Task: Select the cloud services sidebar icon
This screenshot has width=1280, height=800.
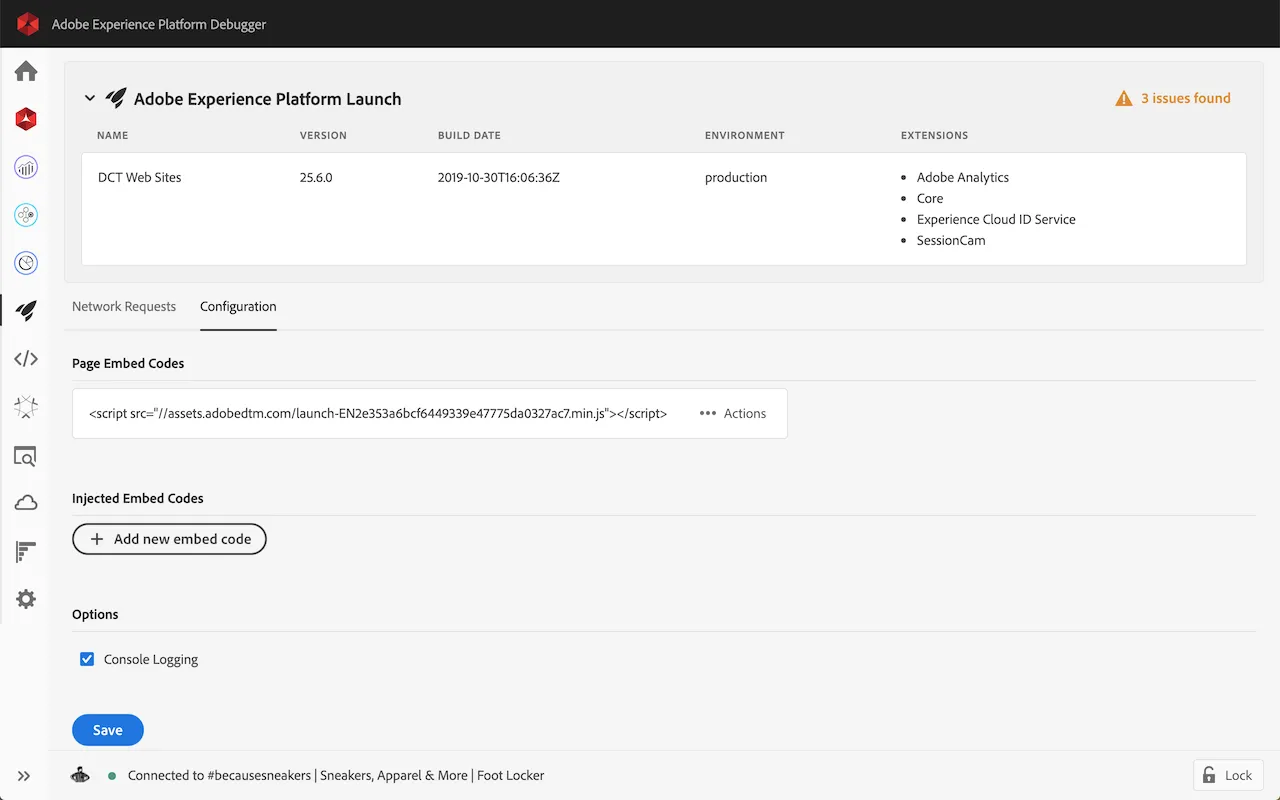Action: [x=25, y=503]
